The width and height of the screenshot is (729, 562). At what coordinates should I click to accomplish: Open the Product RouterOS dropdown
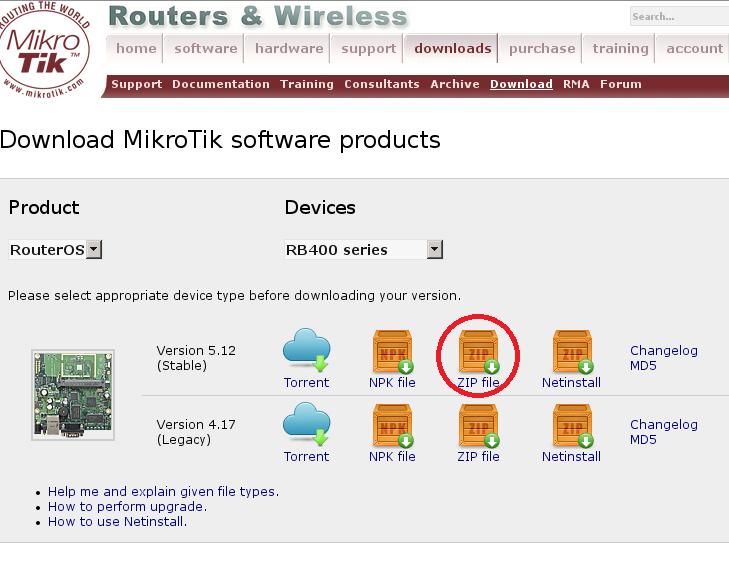(x=55, y=250)
